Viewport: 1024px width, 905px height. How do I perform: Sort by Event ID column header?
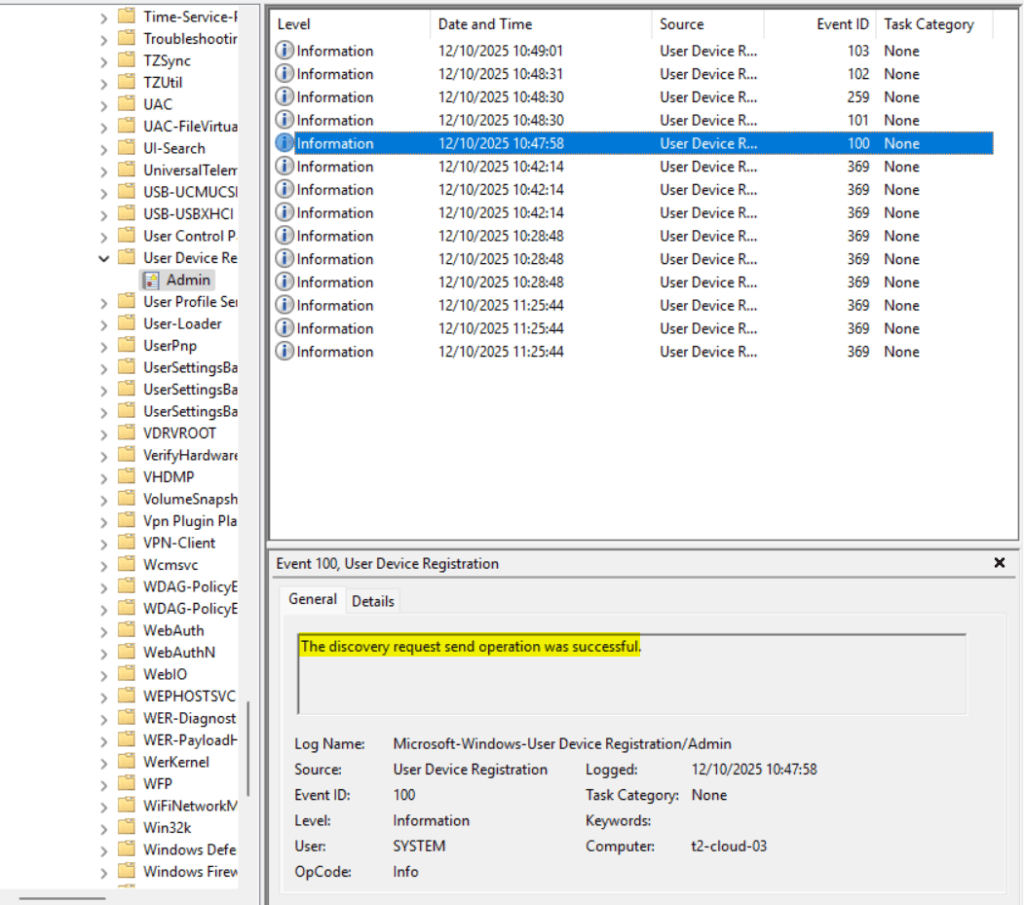coord(842,24)
